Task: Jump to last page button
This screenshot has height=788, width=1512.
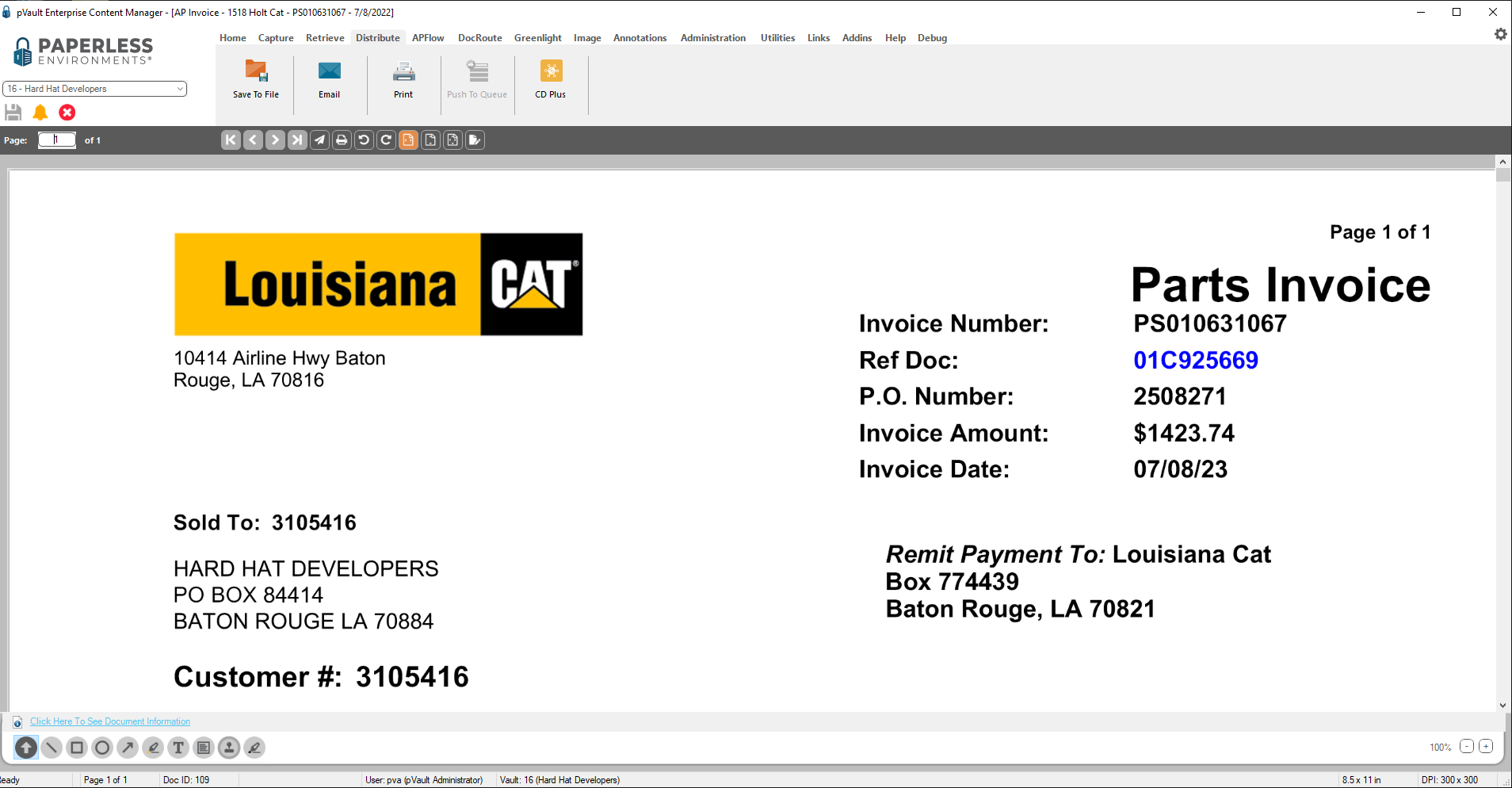Action: click(x=297, y=140)
